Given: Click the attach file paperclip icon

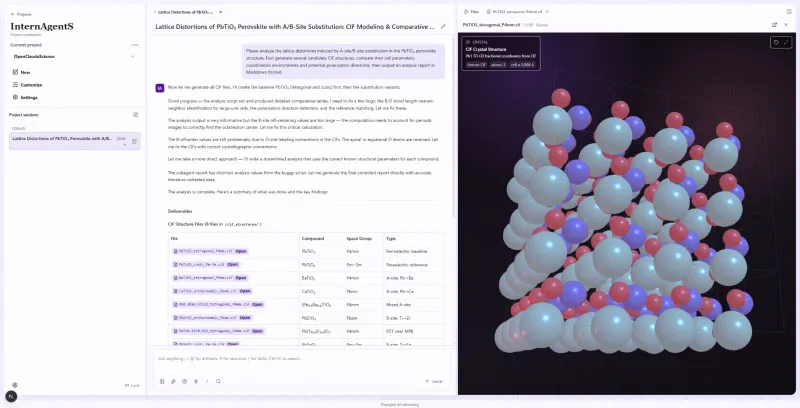Looking at the screenshot, I should pyautogui.click(x=173, y=381).
